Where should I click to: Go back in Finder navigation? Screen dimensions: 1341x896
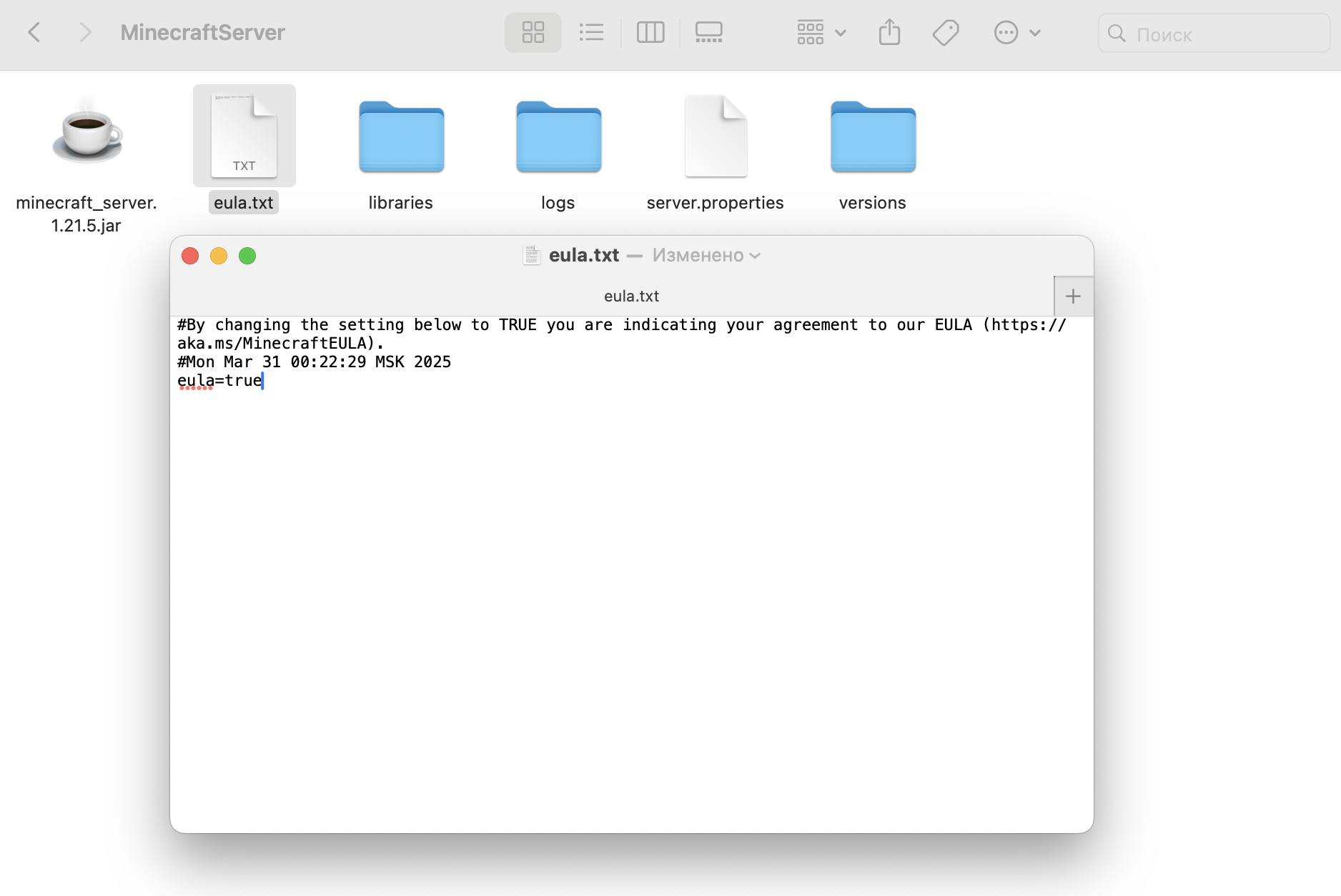[34, 32]
